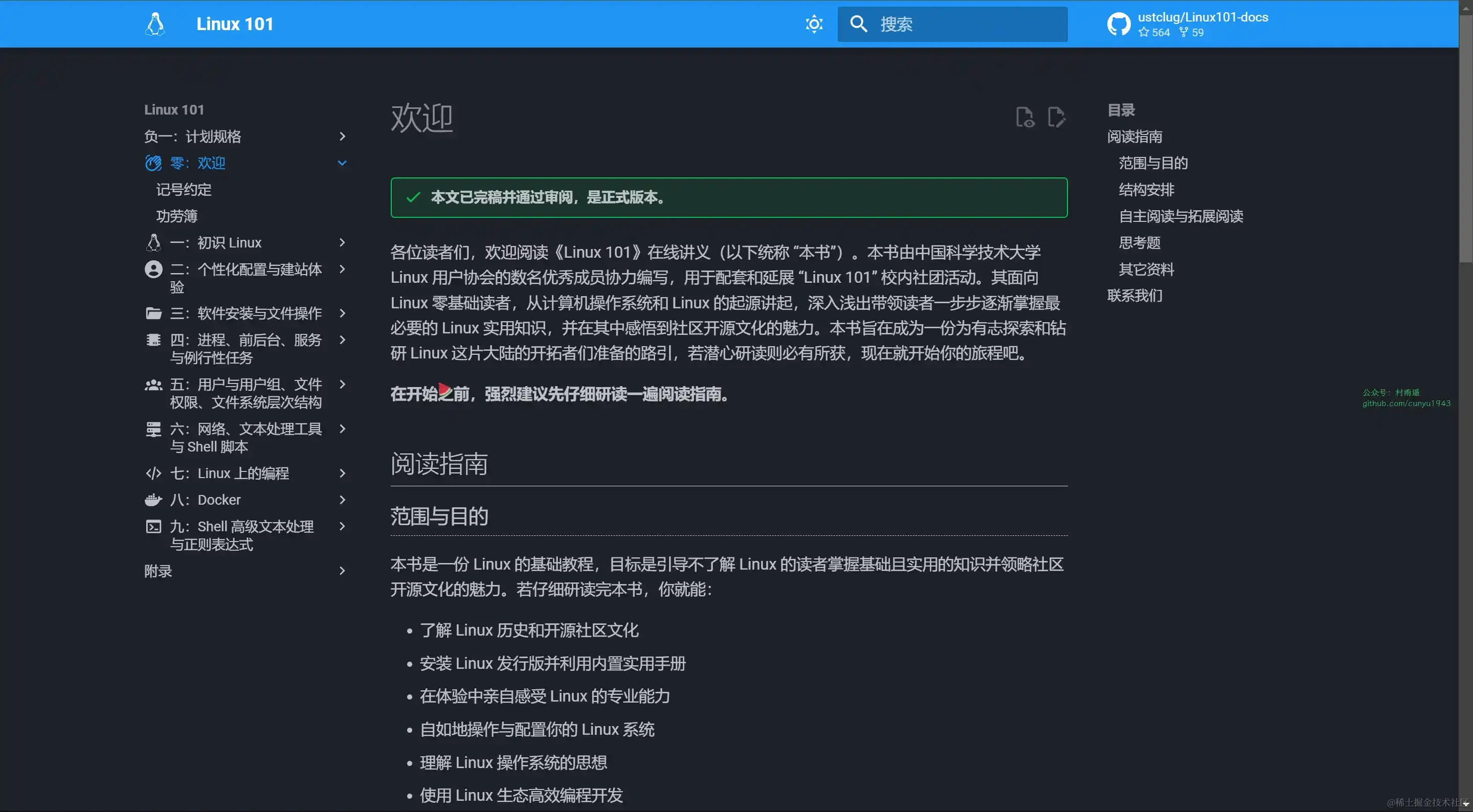Jump to 联系我们 in the table of contents
This screenshot has width=1473, height=812.
pyautogui.click(x=1134, y=296)
